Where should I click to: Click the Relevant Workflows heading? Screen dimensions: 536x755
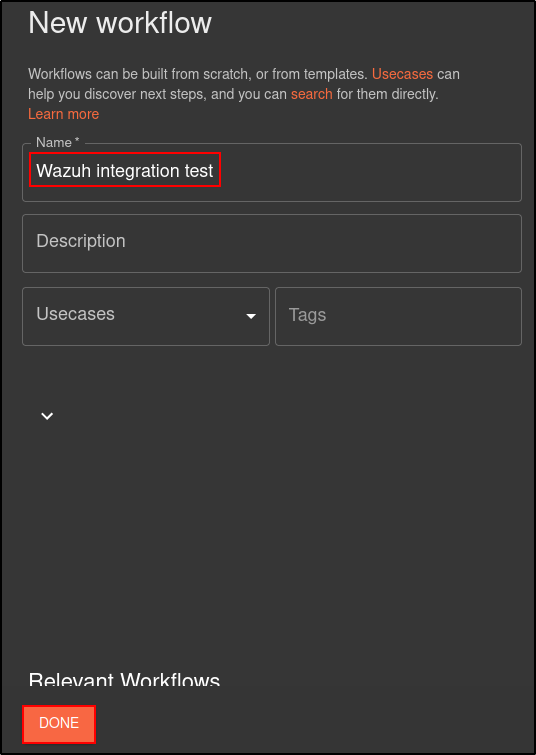[x=124, y=679]
